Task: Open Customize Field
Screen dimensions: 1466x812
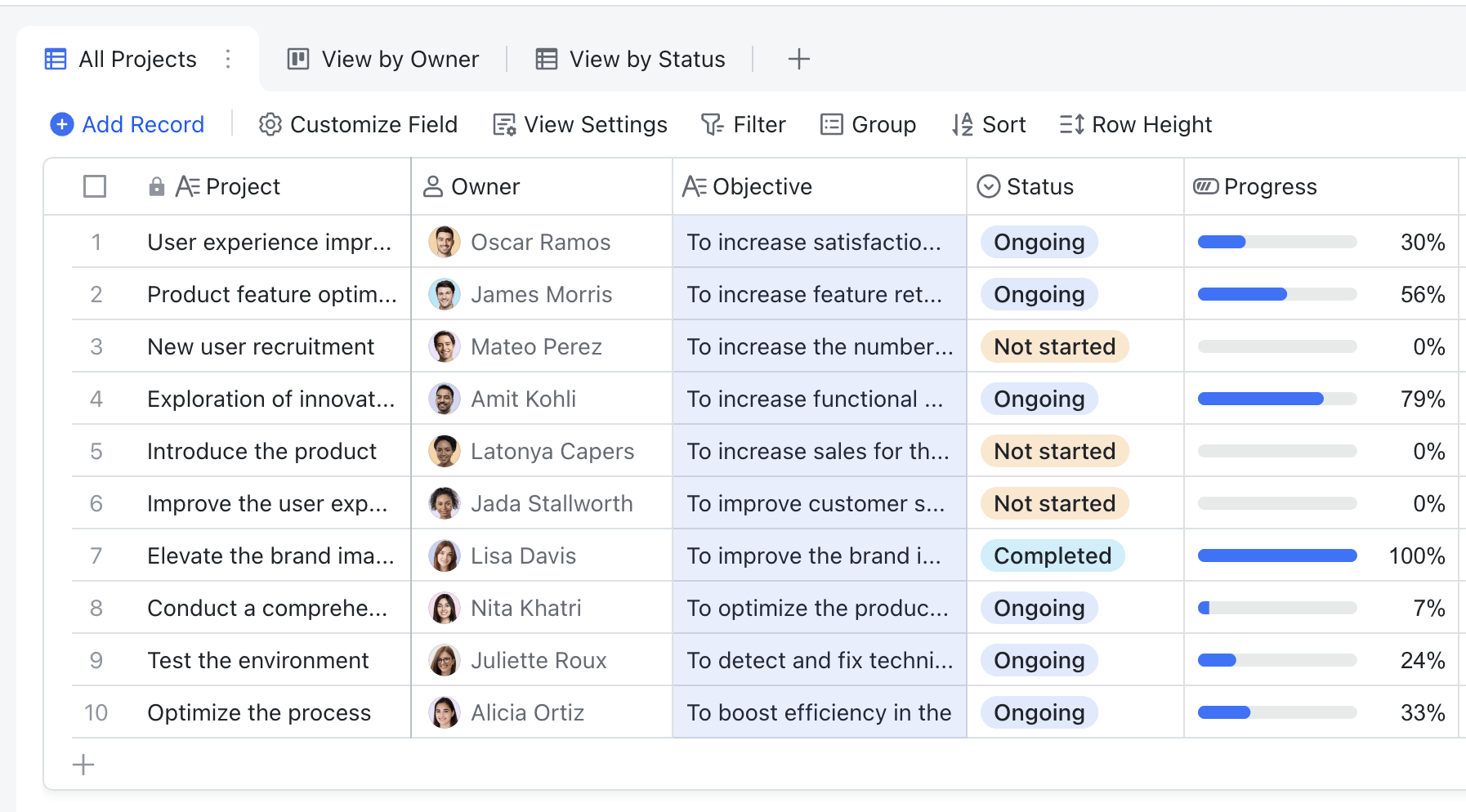Action: (x=358, y=124)
